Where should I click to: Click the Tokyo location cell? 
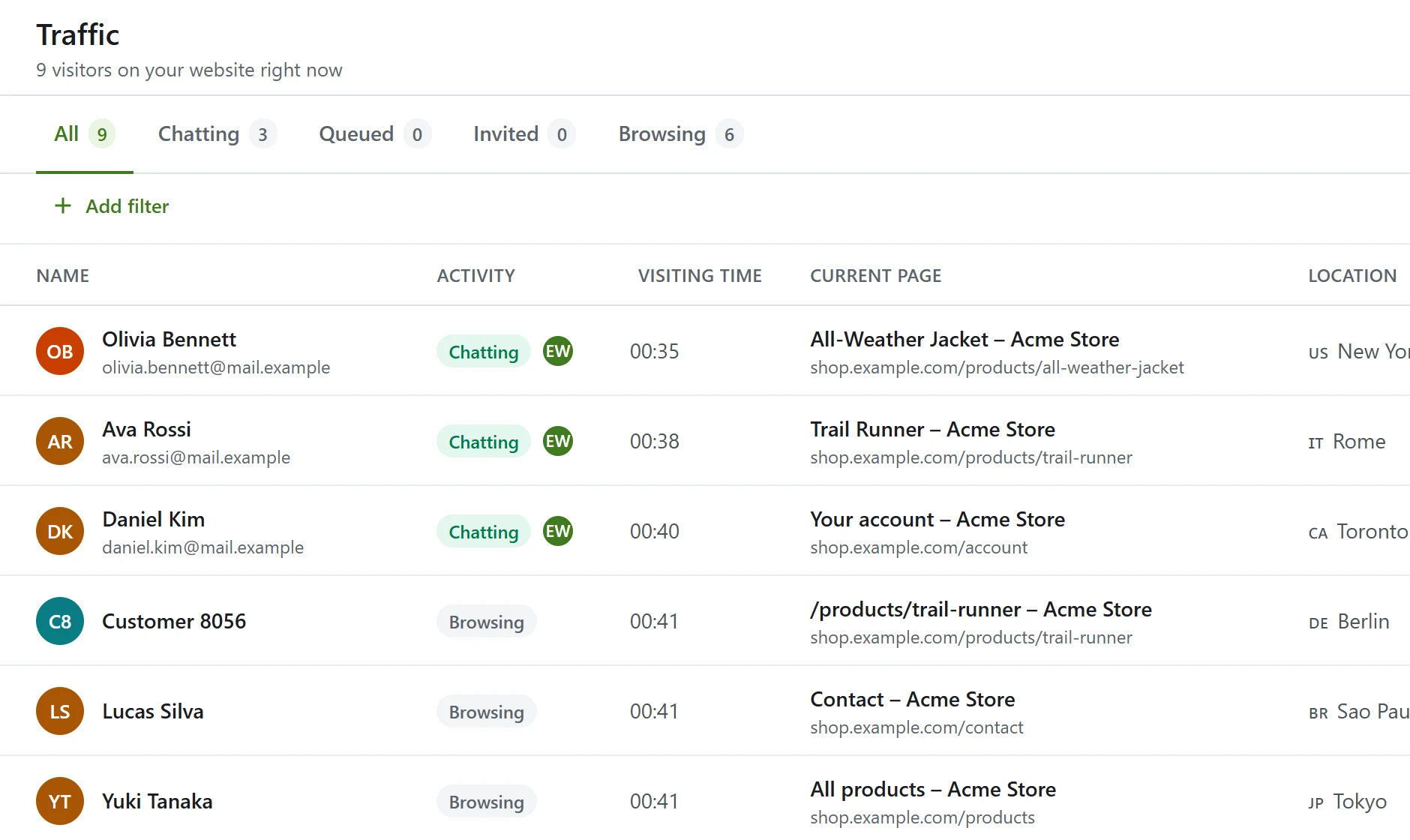tap(1348, 802)
